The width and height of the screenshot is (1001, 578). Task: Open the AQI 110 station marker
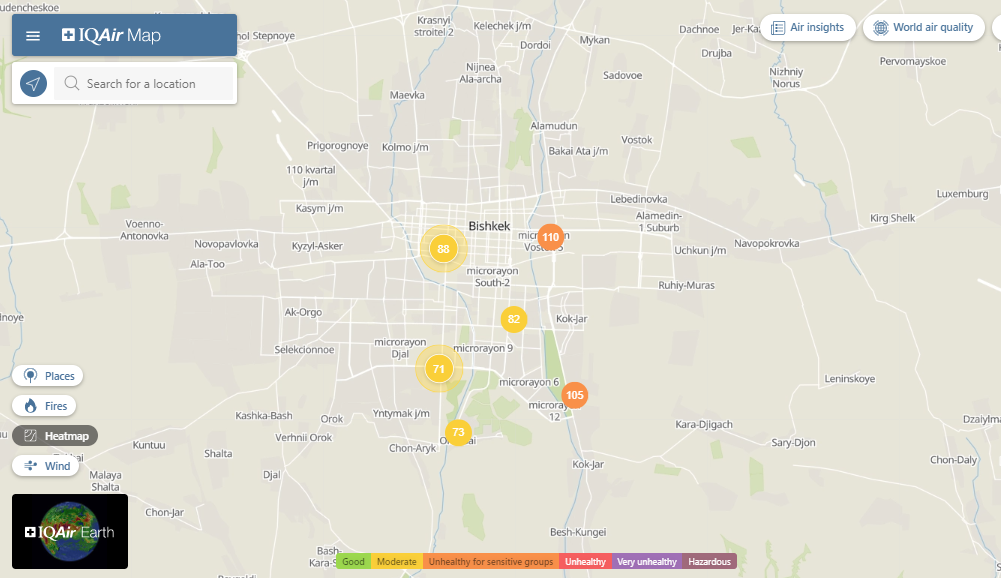pos(550,237)
